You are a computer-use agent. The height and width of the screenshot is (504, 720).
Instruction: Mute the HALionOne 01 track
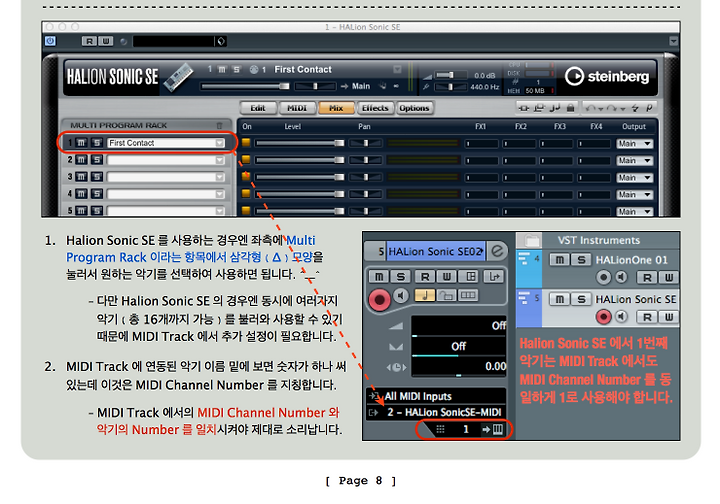pyautogui.click(x=559, y=260)
